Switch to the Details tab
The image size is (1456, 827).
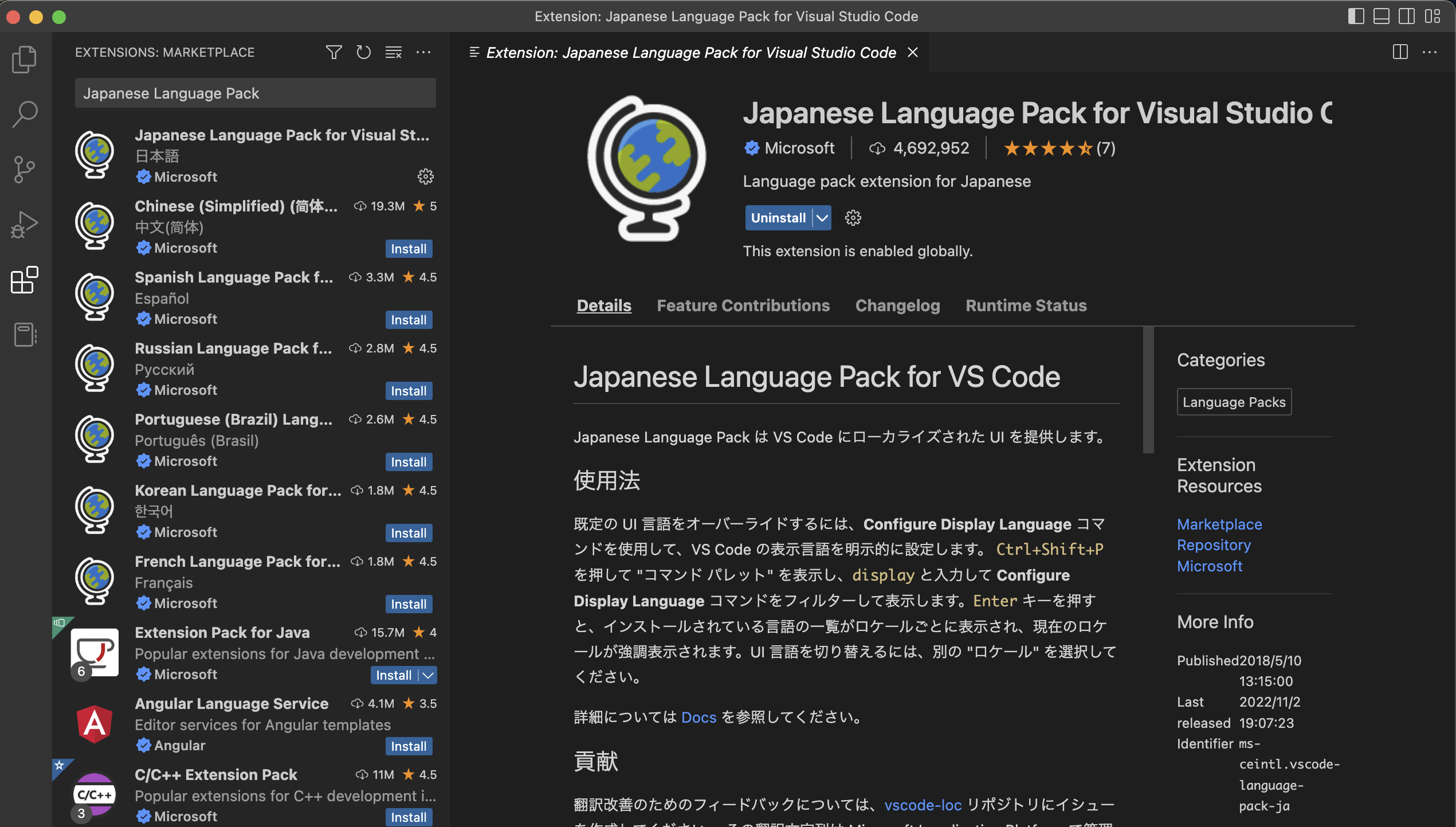click(x=604, y=305)
